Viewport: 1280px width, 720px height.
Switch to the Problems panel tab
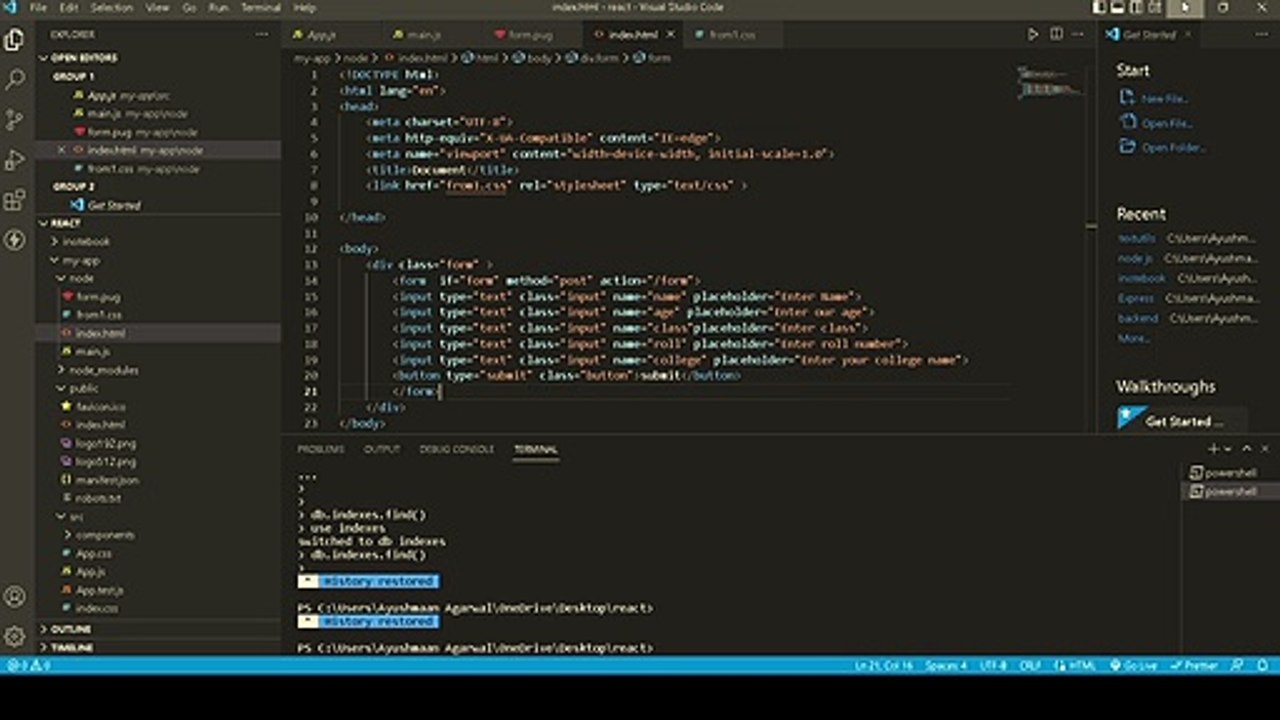[320, 449]
